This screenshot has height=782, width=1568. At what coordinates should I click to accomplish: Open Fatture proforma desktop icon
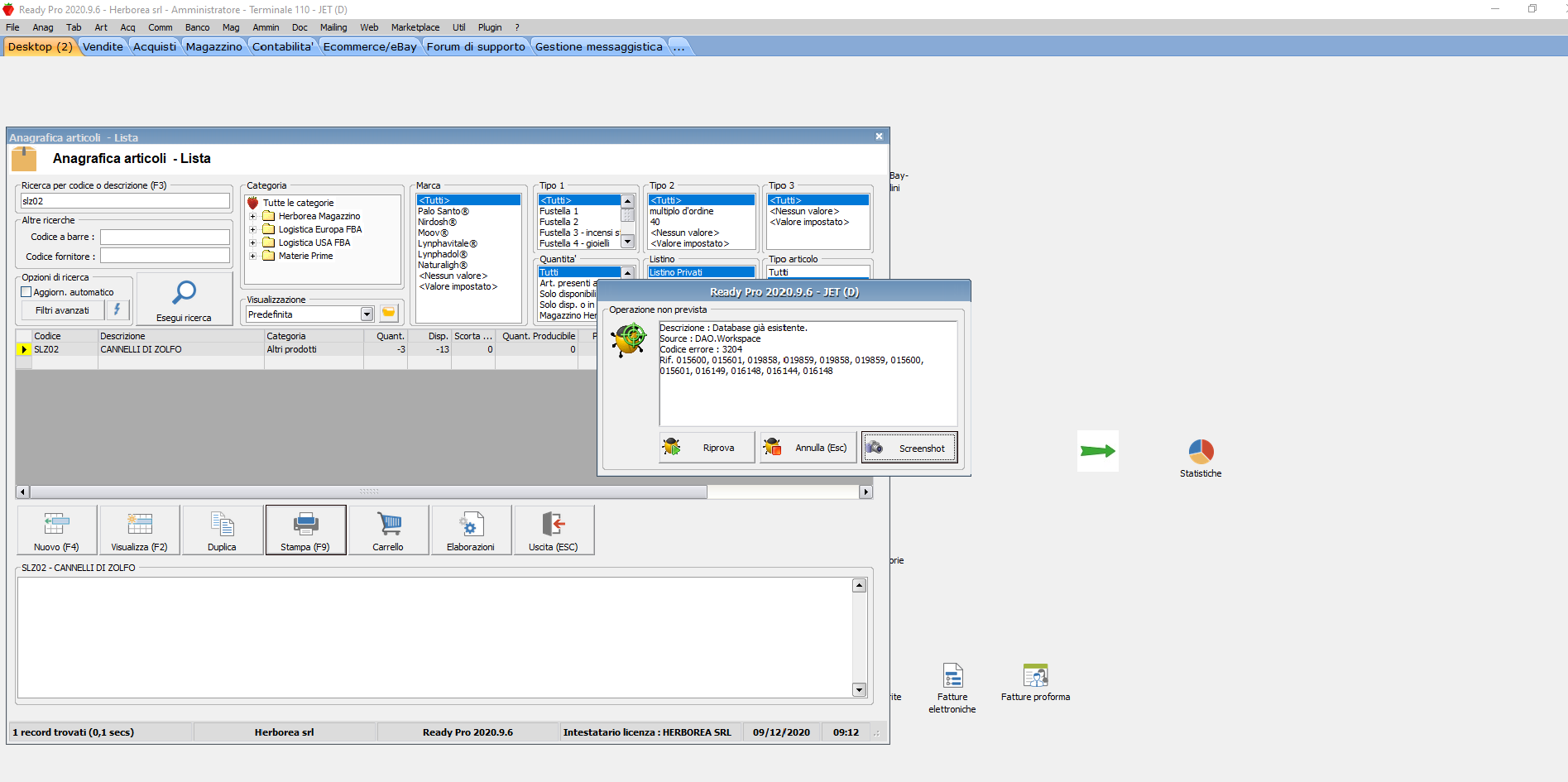tap(1035, 683)
